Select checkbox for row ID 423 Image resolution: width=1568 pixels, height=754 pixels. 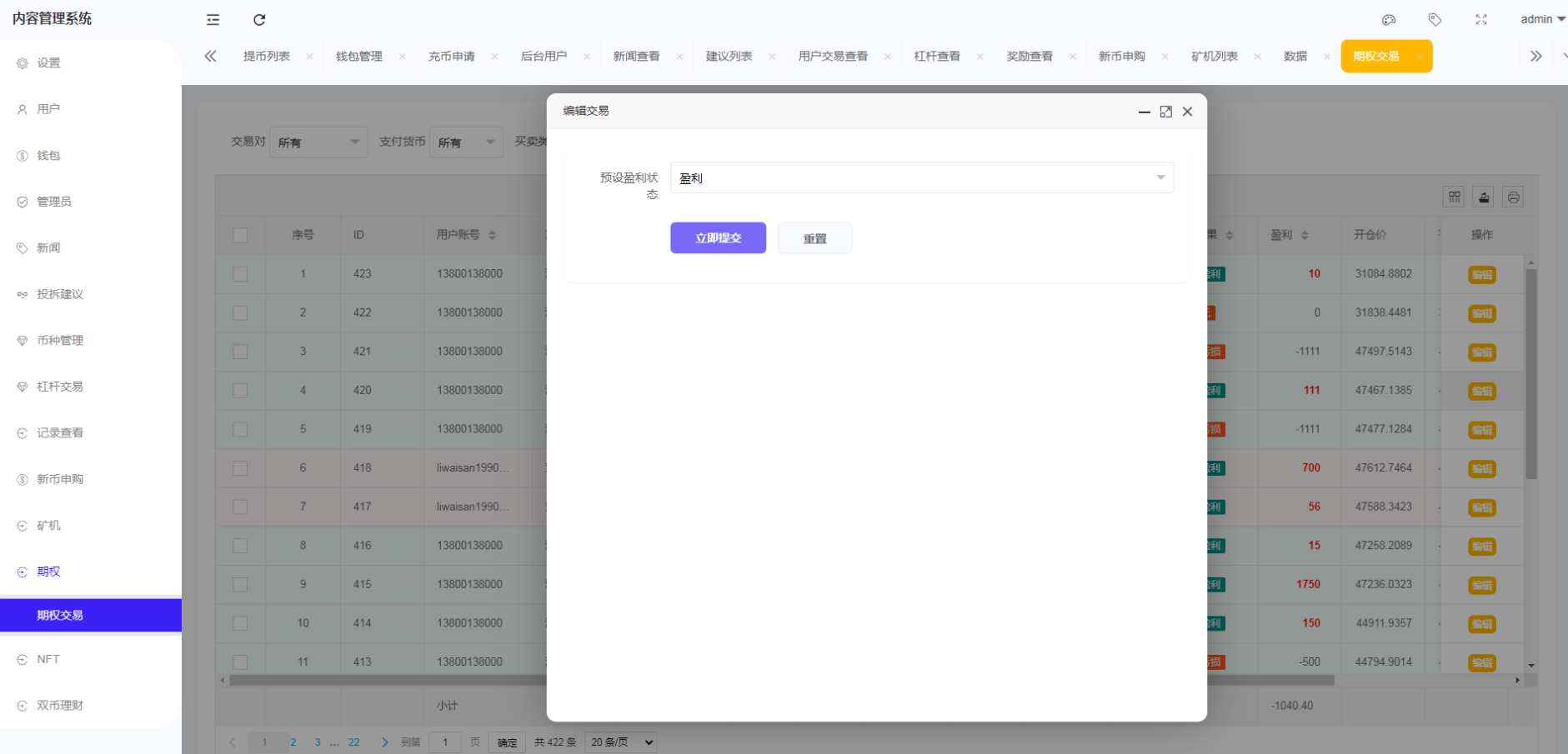pos(240,273)
